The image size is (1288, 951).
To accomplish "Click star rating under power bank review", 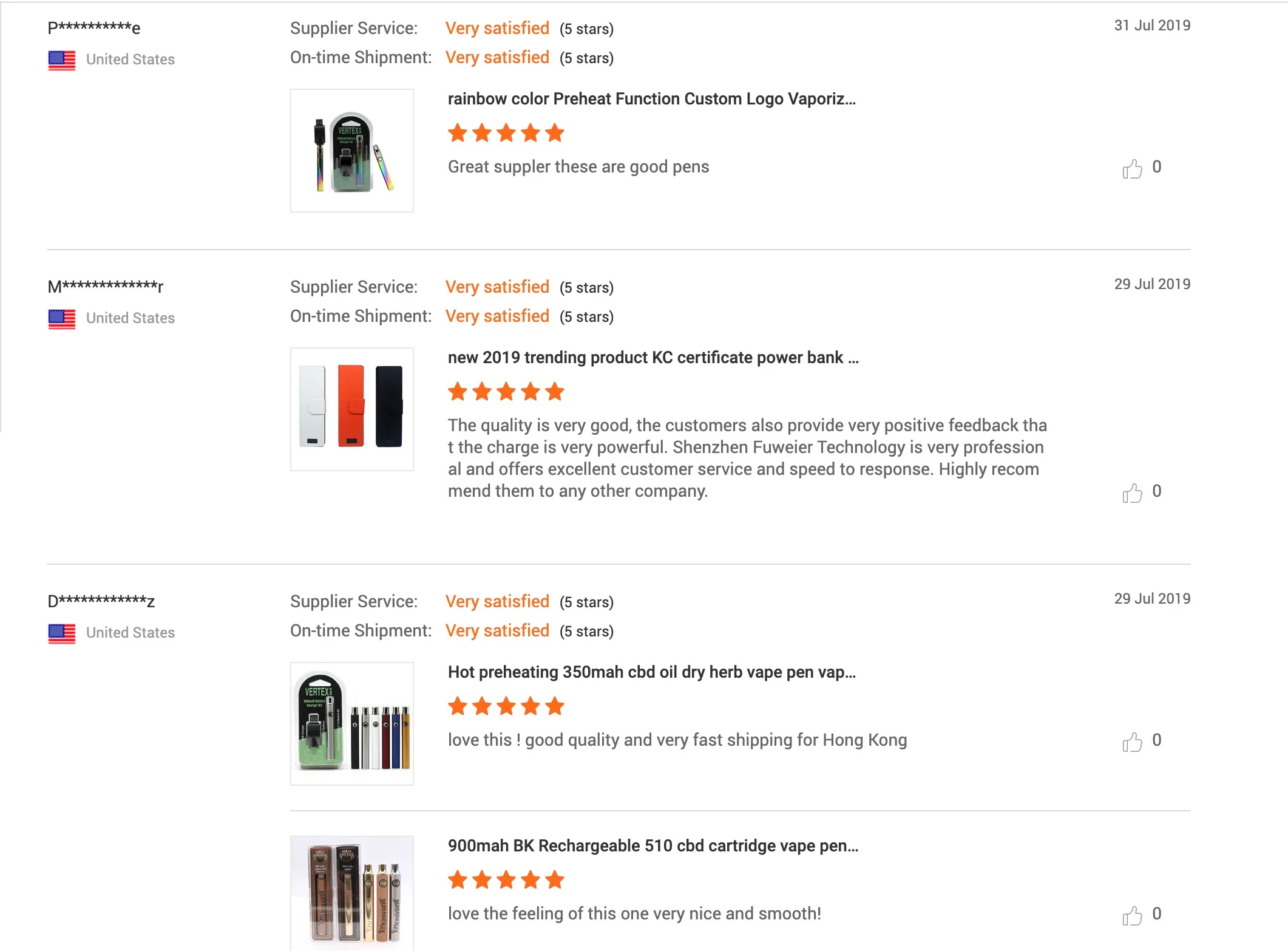I will 506,392.
